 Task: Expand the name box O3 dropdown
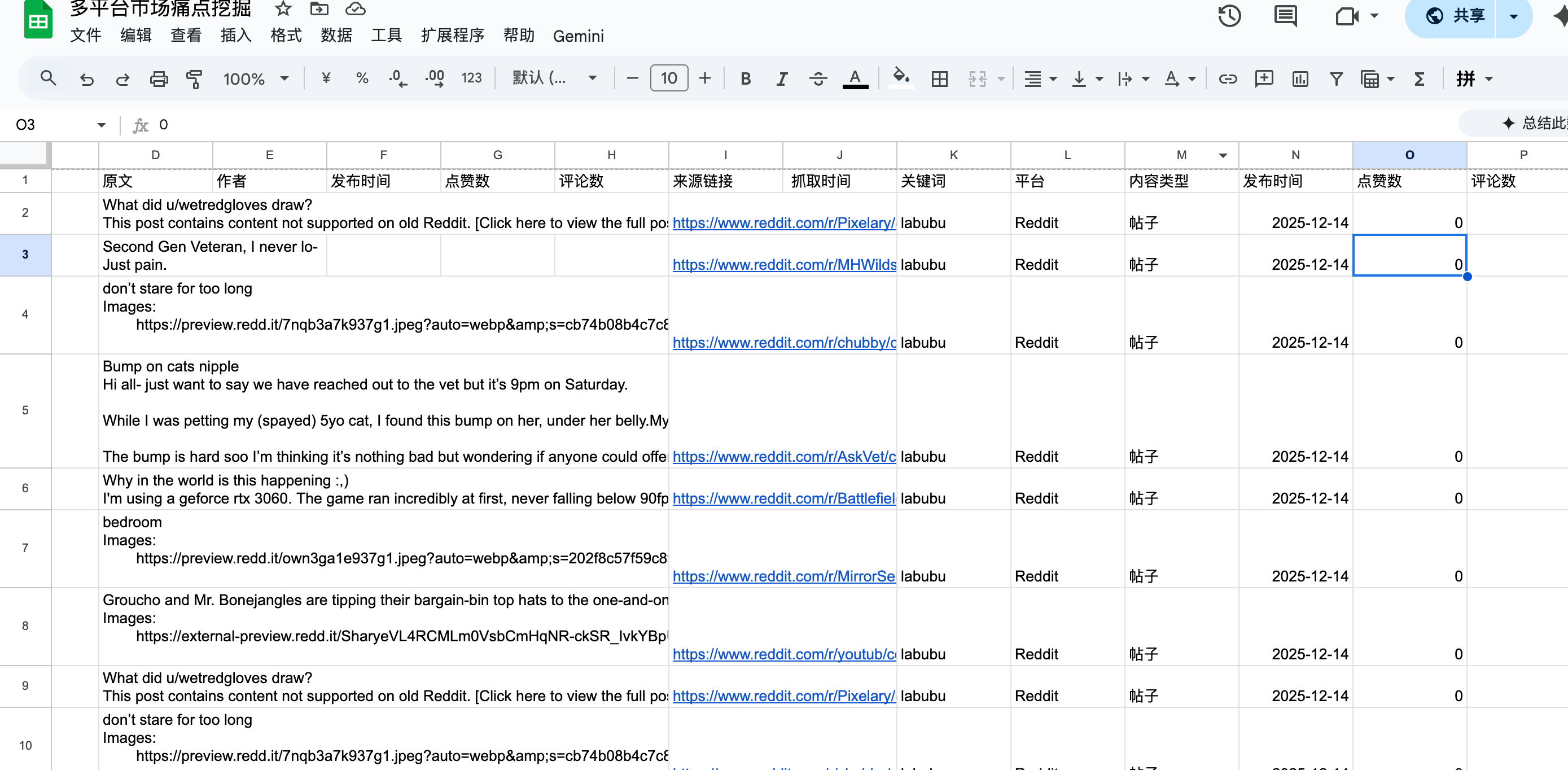point(101,125)
